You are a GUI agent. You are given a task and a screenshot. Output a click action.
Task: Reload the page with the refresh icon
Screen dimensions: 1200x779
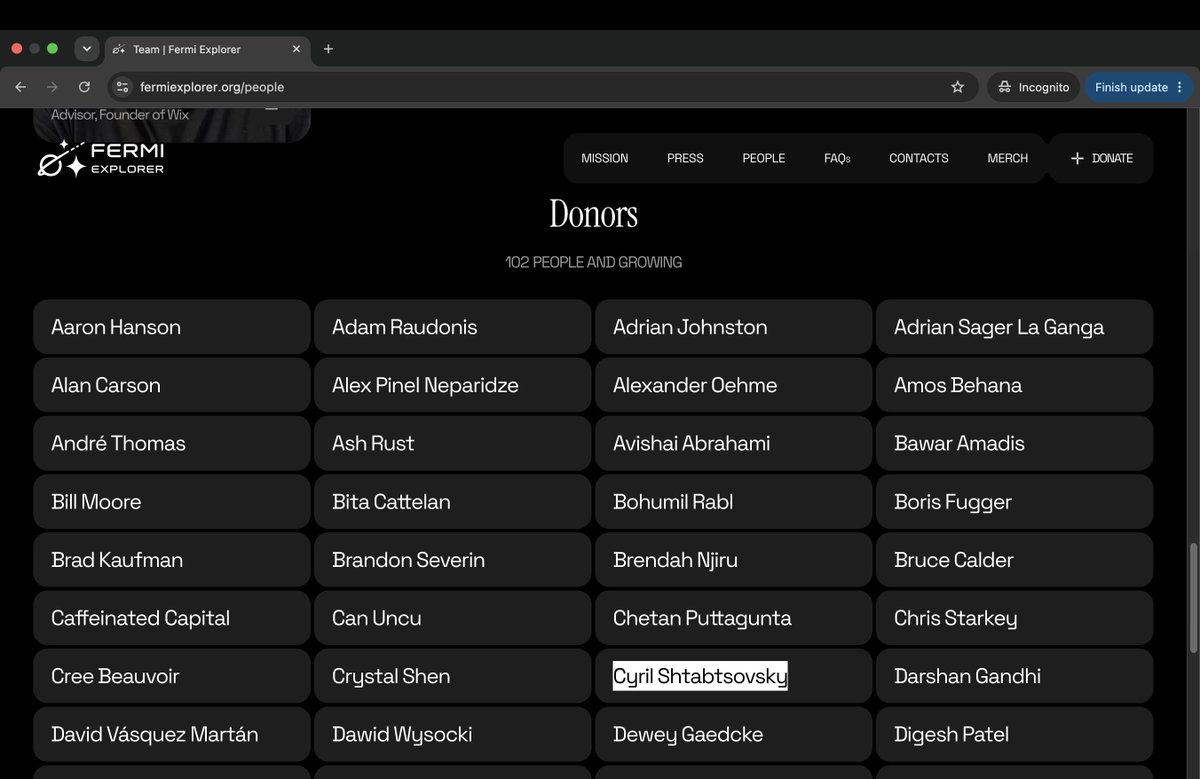pos(84,87)
